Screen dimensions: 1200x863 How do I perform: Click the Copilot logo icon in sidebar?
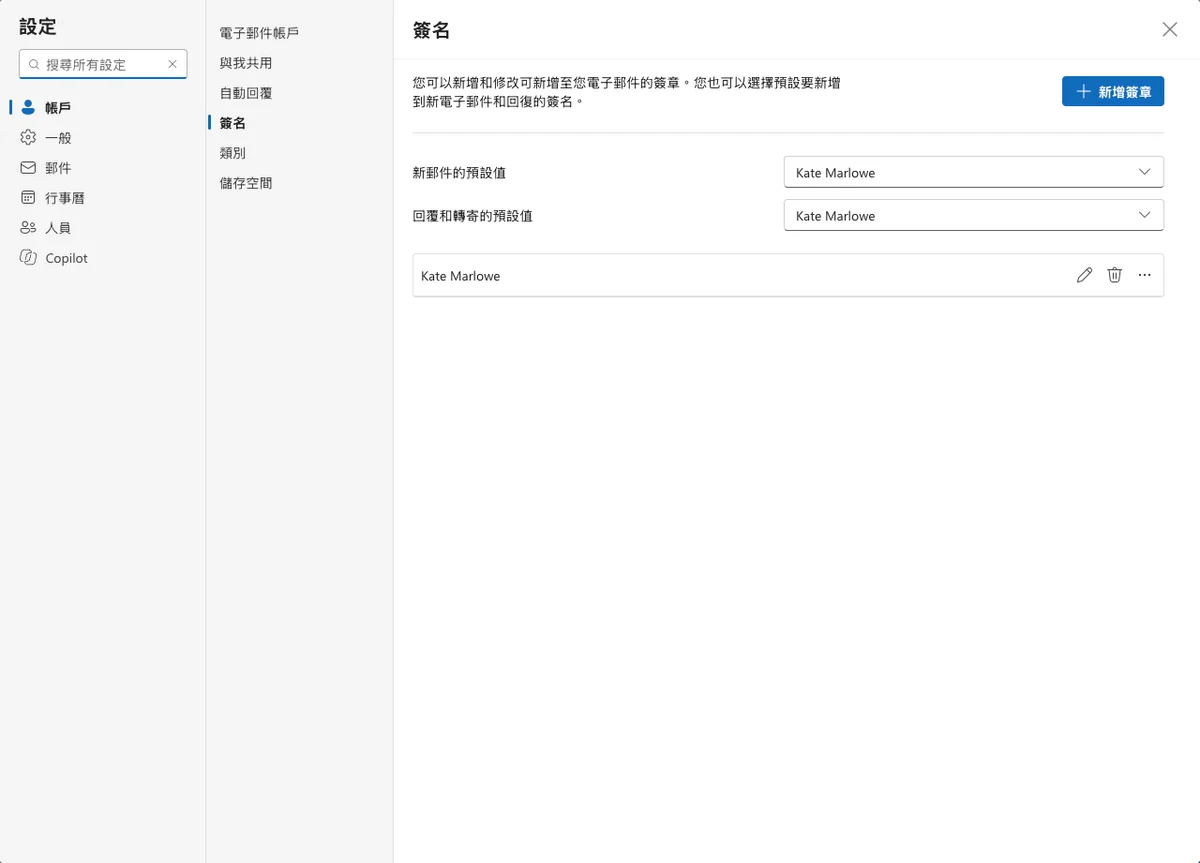point(28,257)
